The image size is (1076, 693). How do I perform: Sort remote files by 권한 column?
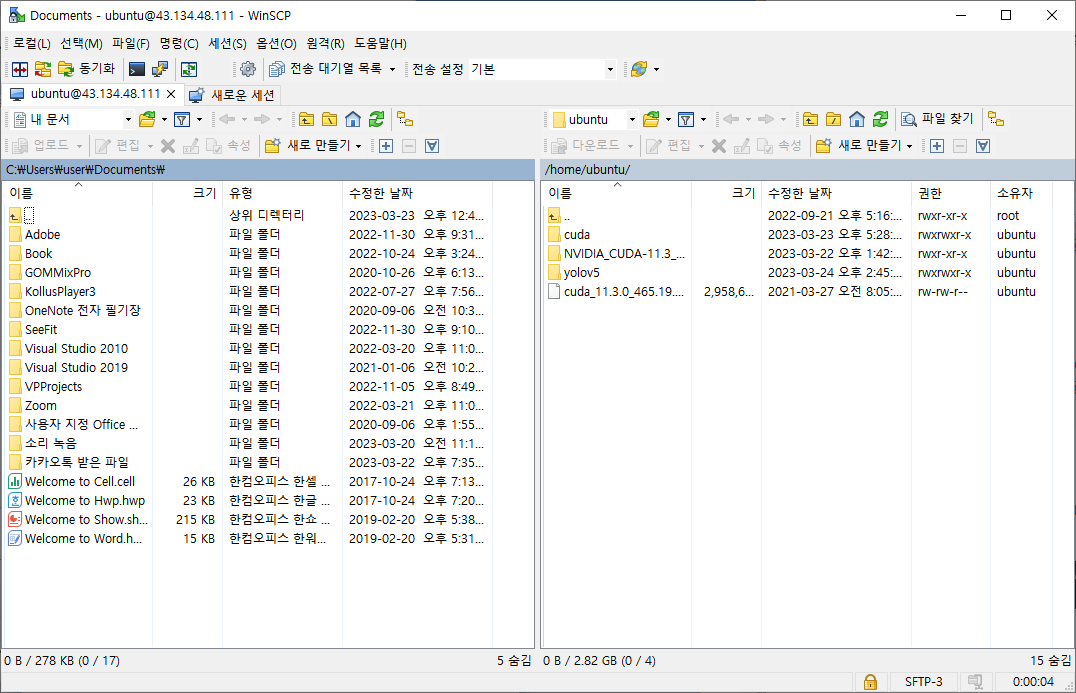point(950,193)
